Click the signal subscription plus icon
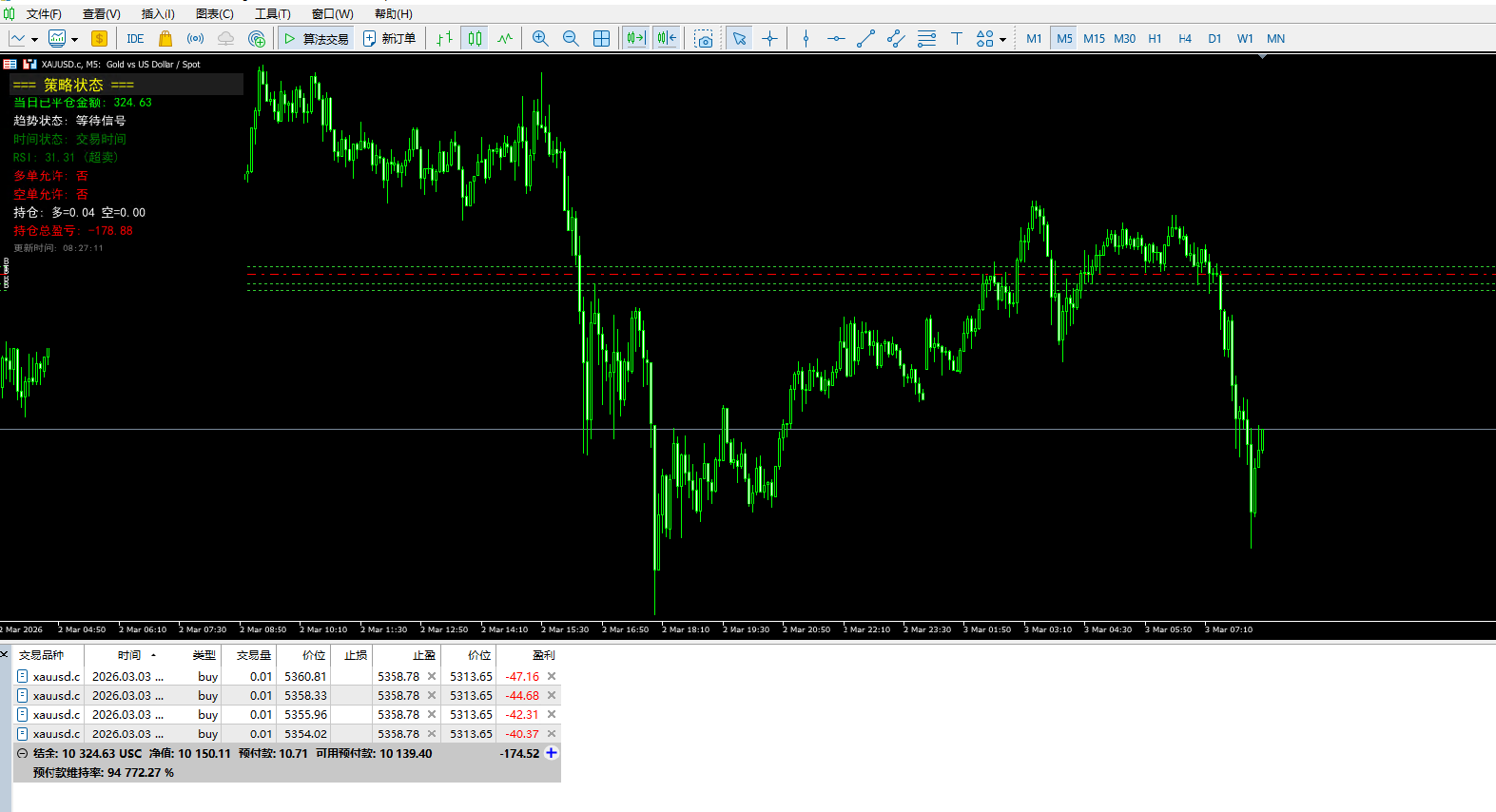Screen dimensions: 1496x812 click(256, 38)
